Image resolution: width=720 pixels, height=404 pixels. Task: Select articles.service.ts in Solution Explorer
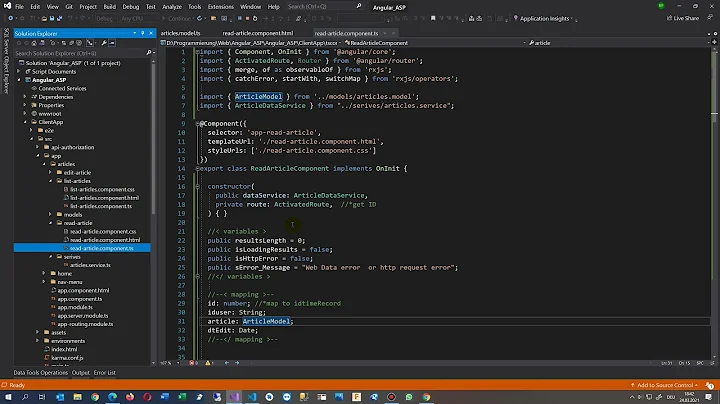point(90,265)
